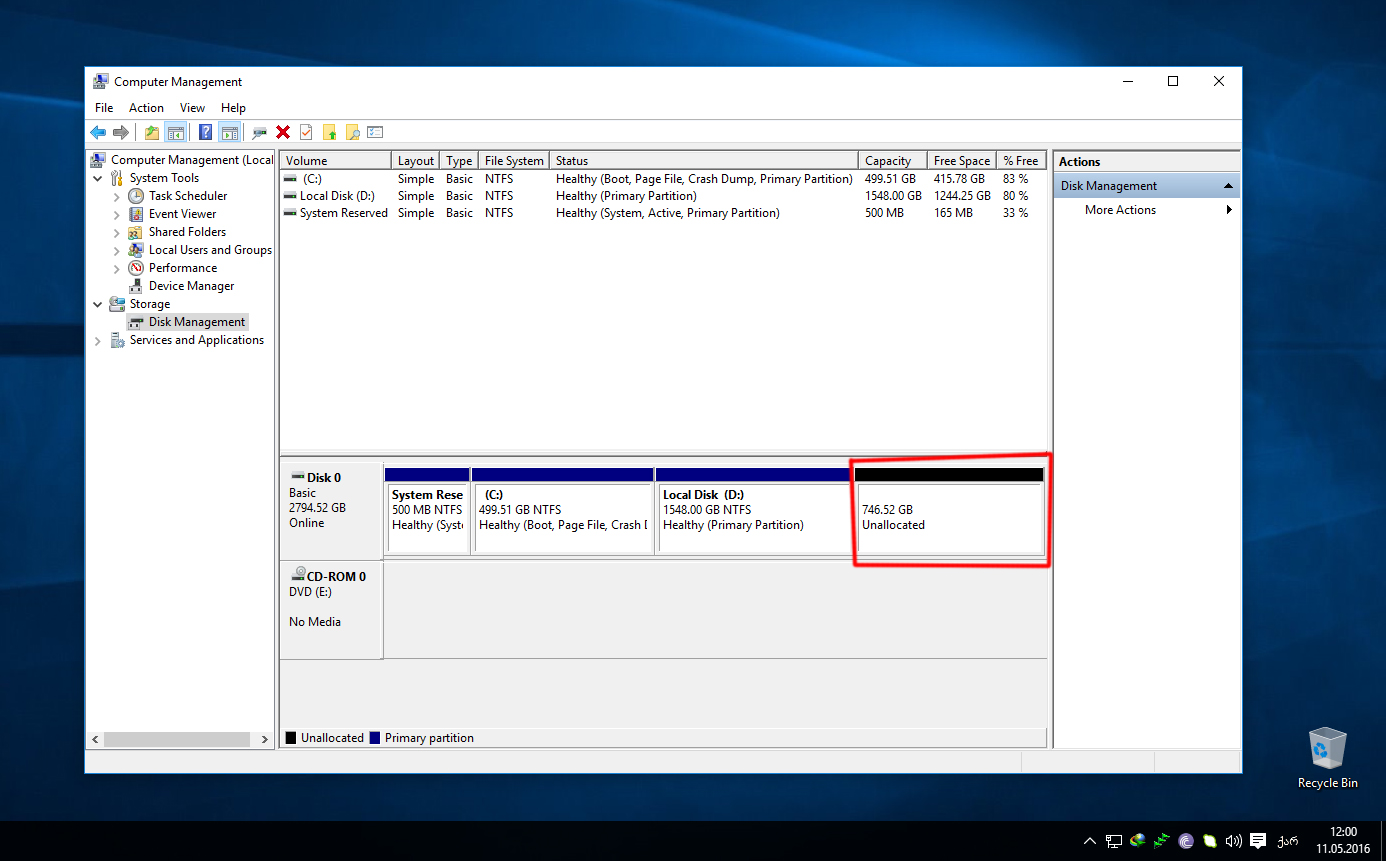Click the tree pane horizontal scrollbar thumb
The height and width of the screenshot is (861, 1386).
pyautogui.click(x=176, y=740)
